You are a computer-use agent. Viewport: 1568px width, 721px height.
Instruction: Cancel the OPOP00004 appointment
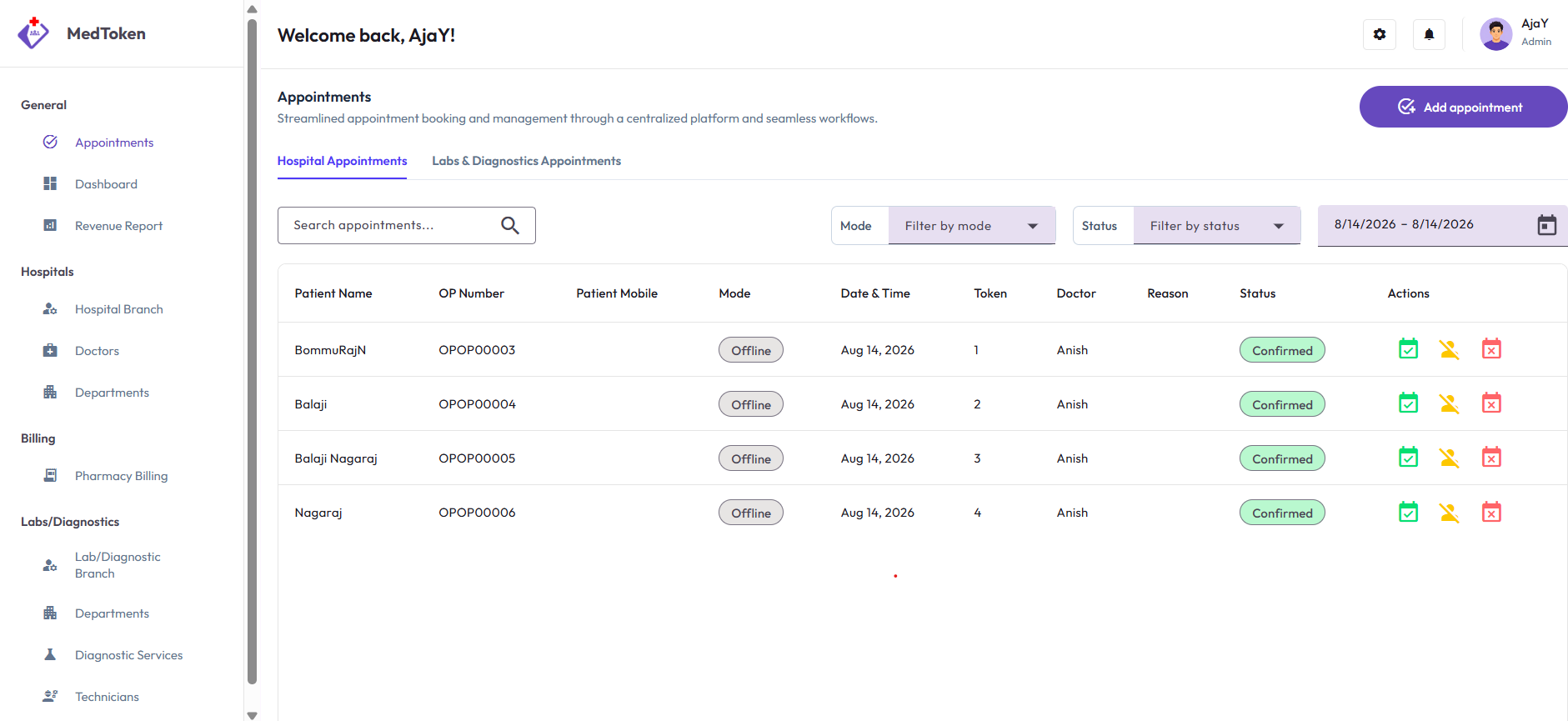tap(1491, 403)
